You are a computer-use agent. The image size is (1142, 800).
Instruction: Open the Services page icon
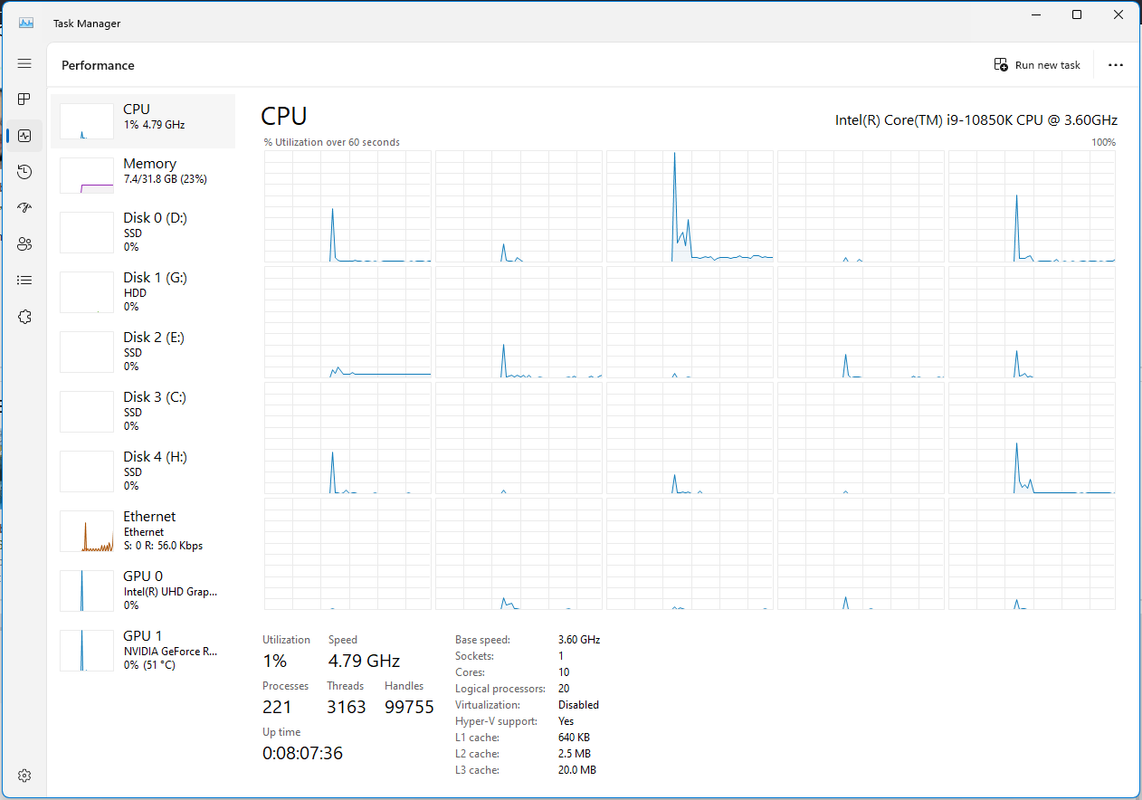pos(24,317)
